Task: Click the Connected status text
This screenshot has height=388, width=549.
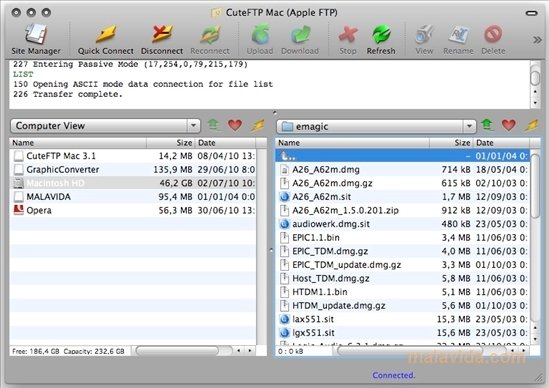Action: (394, 375)
